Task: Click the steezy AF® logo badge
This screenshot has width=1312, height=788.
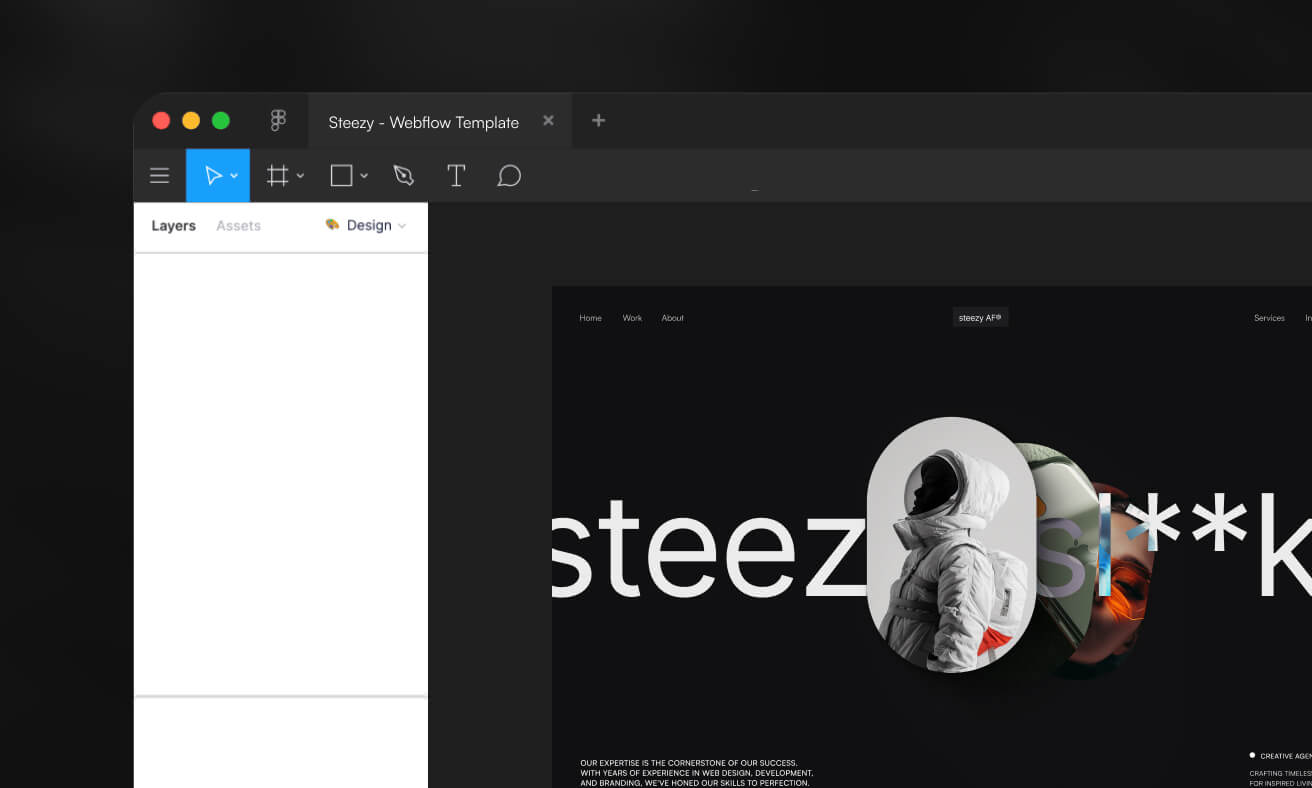Action: click(980, 318)
